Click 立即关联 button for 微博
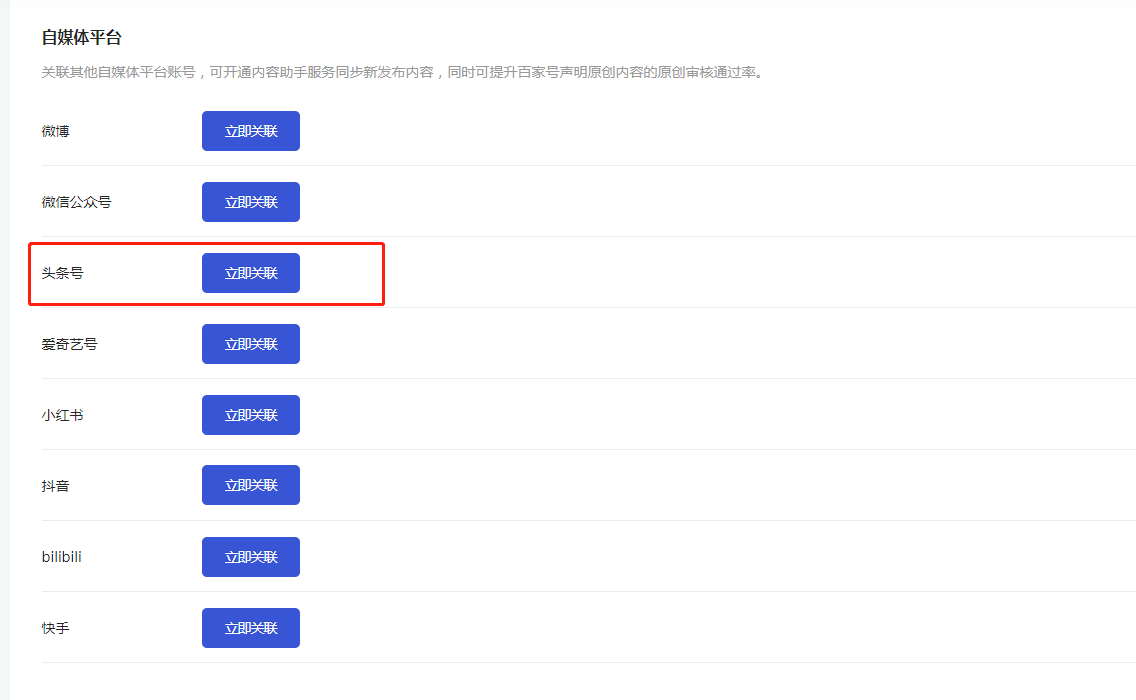 [x=251, y=131]
